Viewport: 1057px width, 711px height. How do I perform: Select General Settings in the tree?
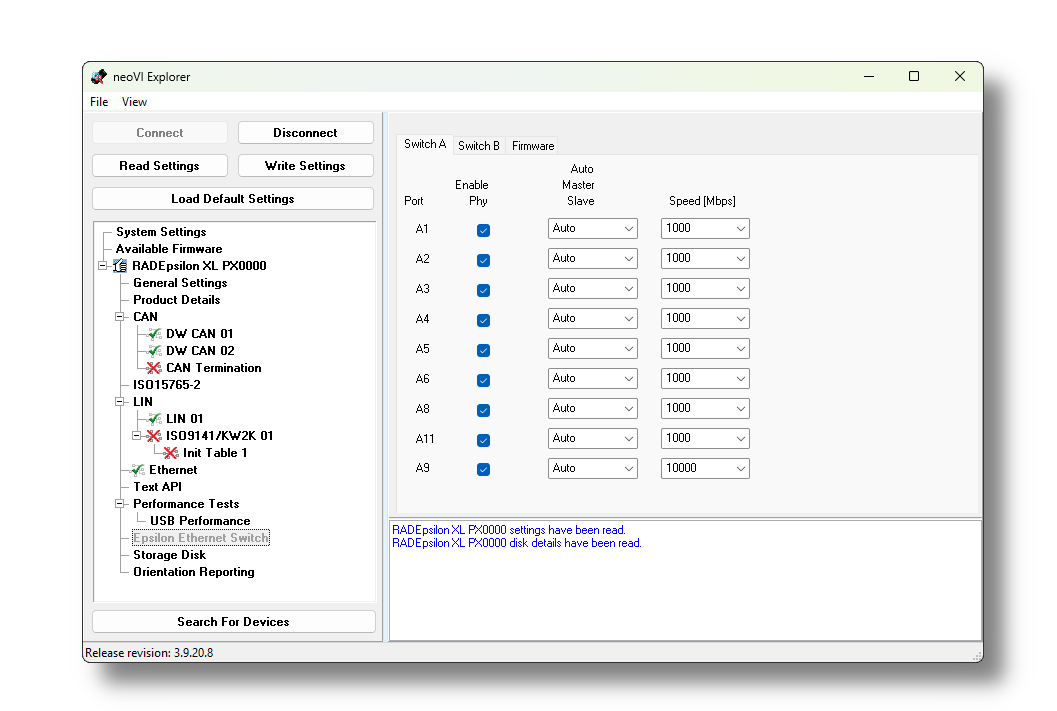coord(180,283)
